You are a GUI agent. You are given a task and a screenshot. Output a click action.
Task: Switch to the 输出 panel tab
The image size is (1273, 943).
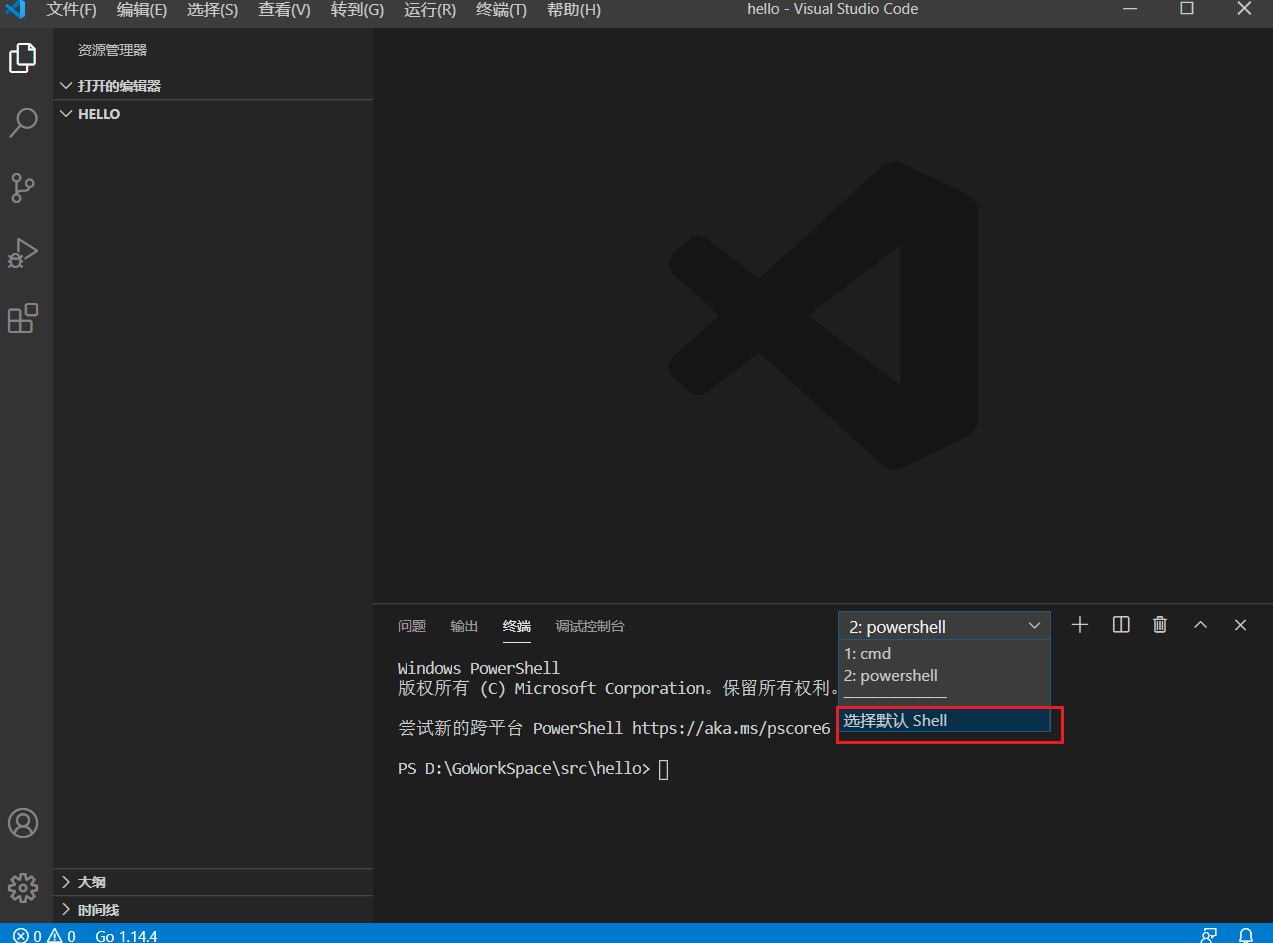click(x=464, y=626)
